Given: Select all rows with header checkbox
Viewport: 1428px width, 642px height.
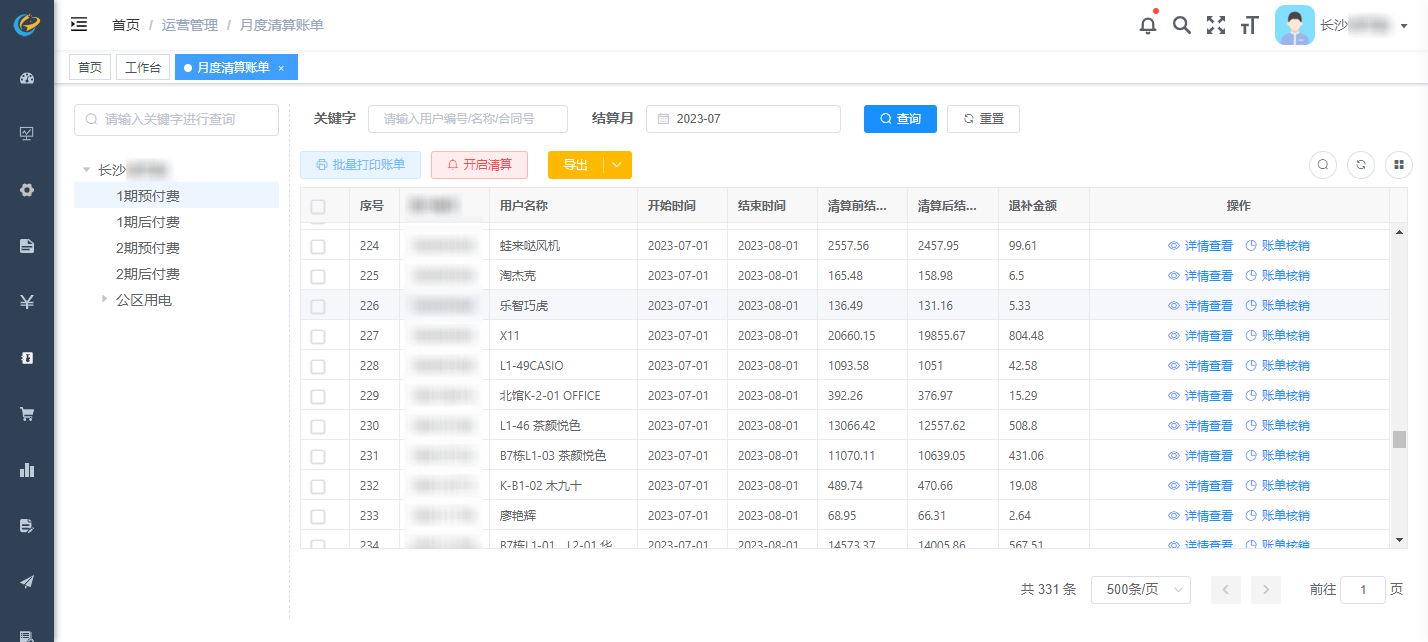Looking at the screenshot, I should pyautogui.click(x=318, y=207).
